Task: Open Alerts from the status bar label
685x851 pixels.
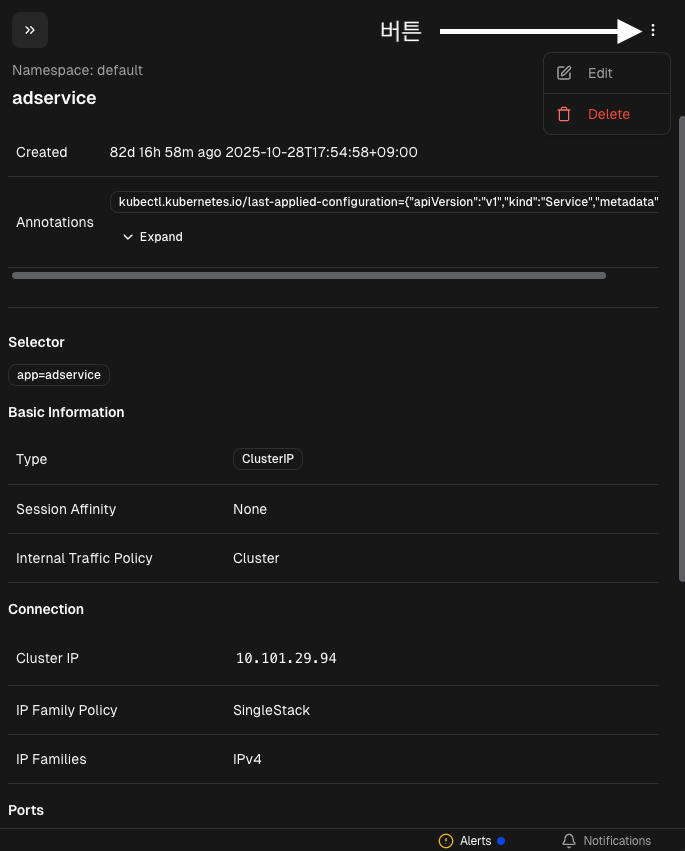Action: (x=475, y=841)
